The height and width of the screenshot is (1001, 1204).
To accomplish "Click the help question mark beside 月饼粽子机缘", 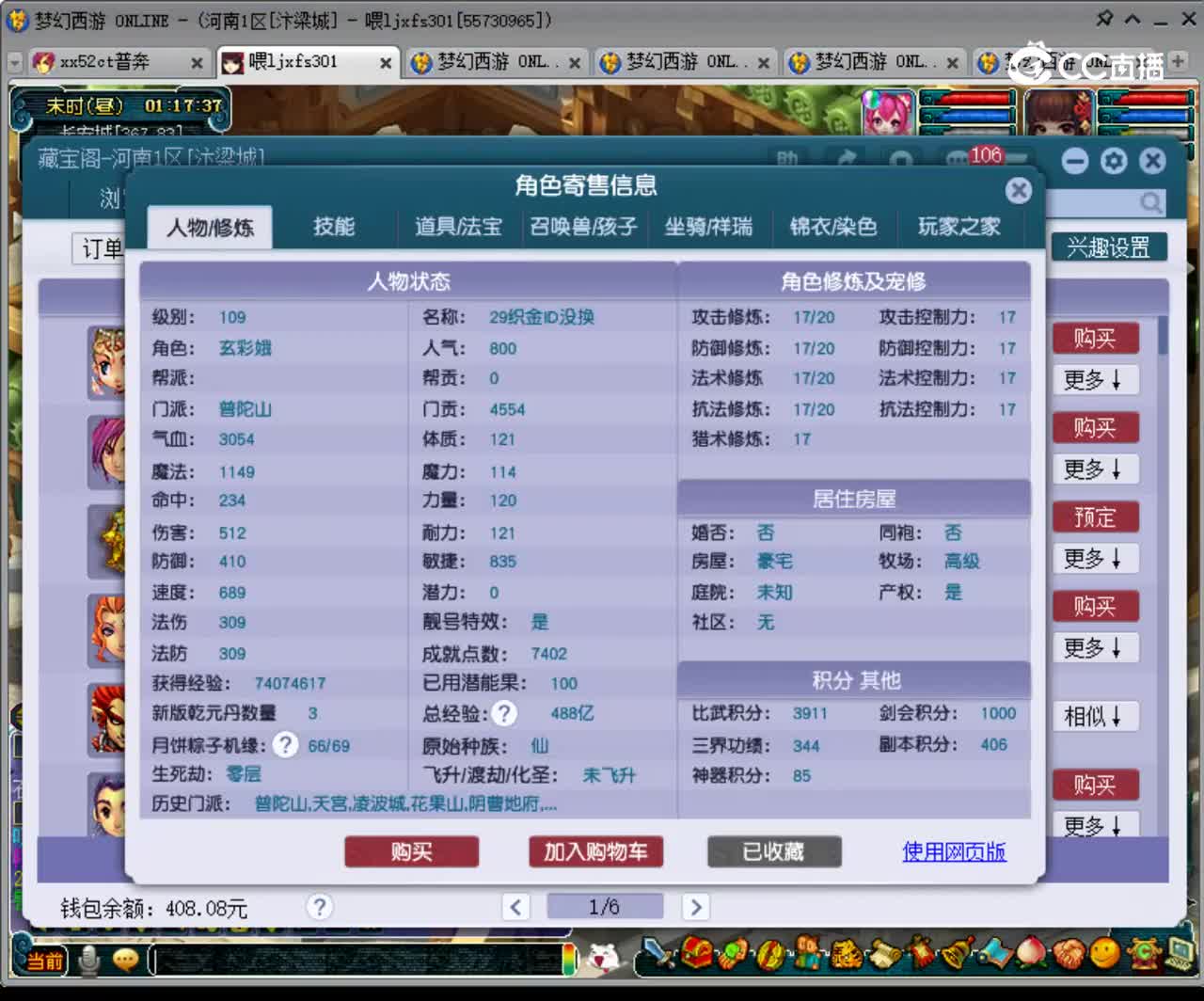I will coord(285,745).
